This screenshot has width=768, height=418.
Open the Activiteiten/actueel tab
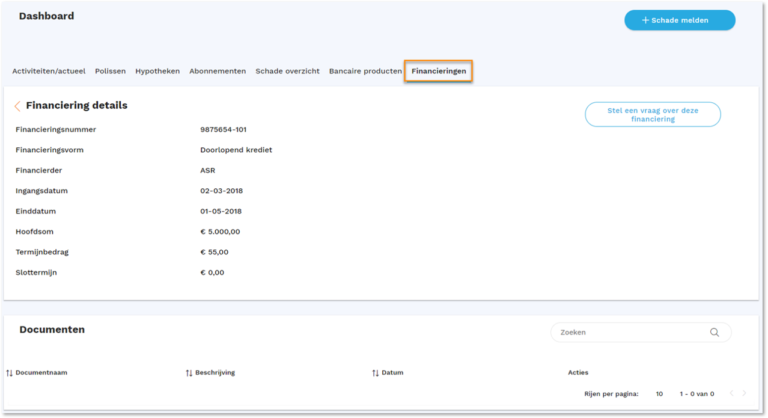click(x=49, y=71)
